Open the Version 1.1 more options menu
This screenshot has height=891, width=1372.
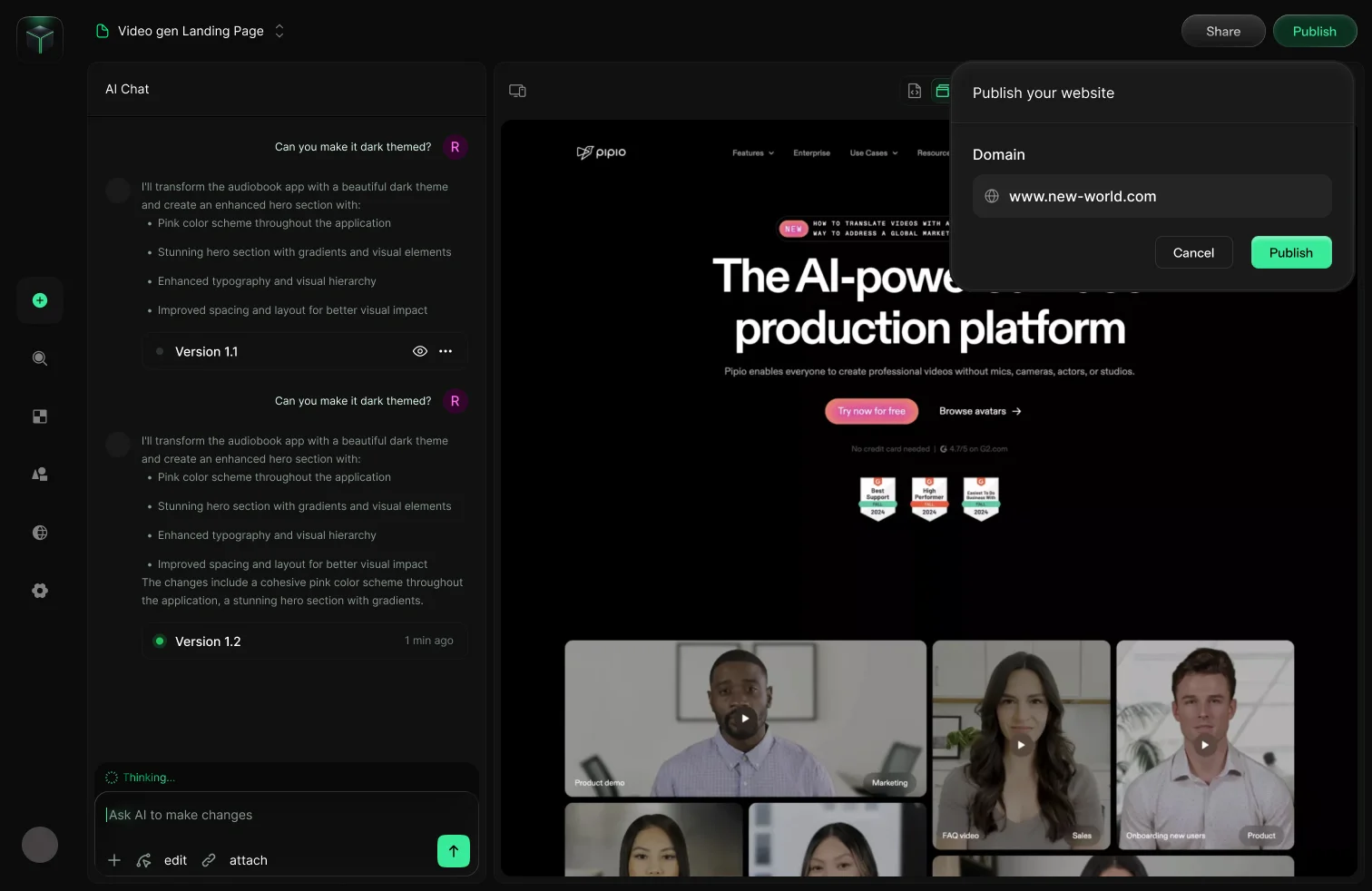click(x=446, y=351)
